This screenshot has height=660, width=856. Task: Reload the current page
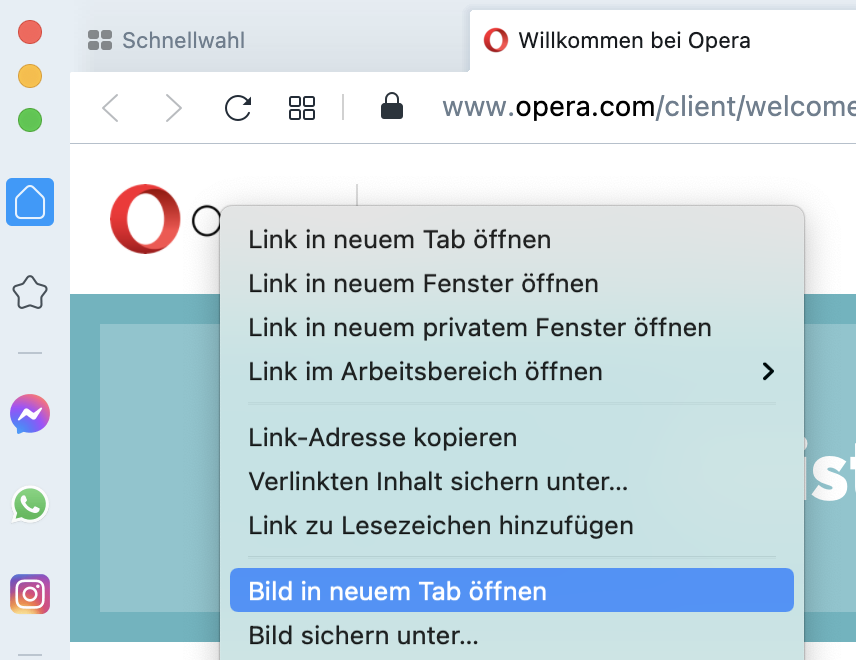pos(238,108)
